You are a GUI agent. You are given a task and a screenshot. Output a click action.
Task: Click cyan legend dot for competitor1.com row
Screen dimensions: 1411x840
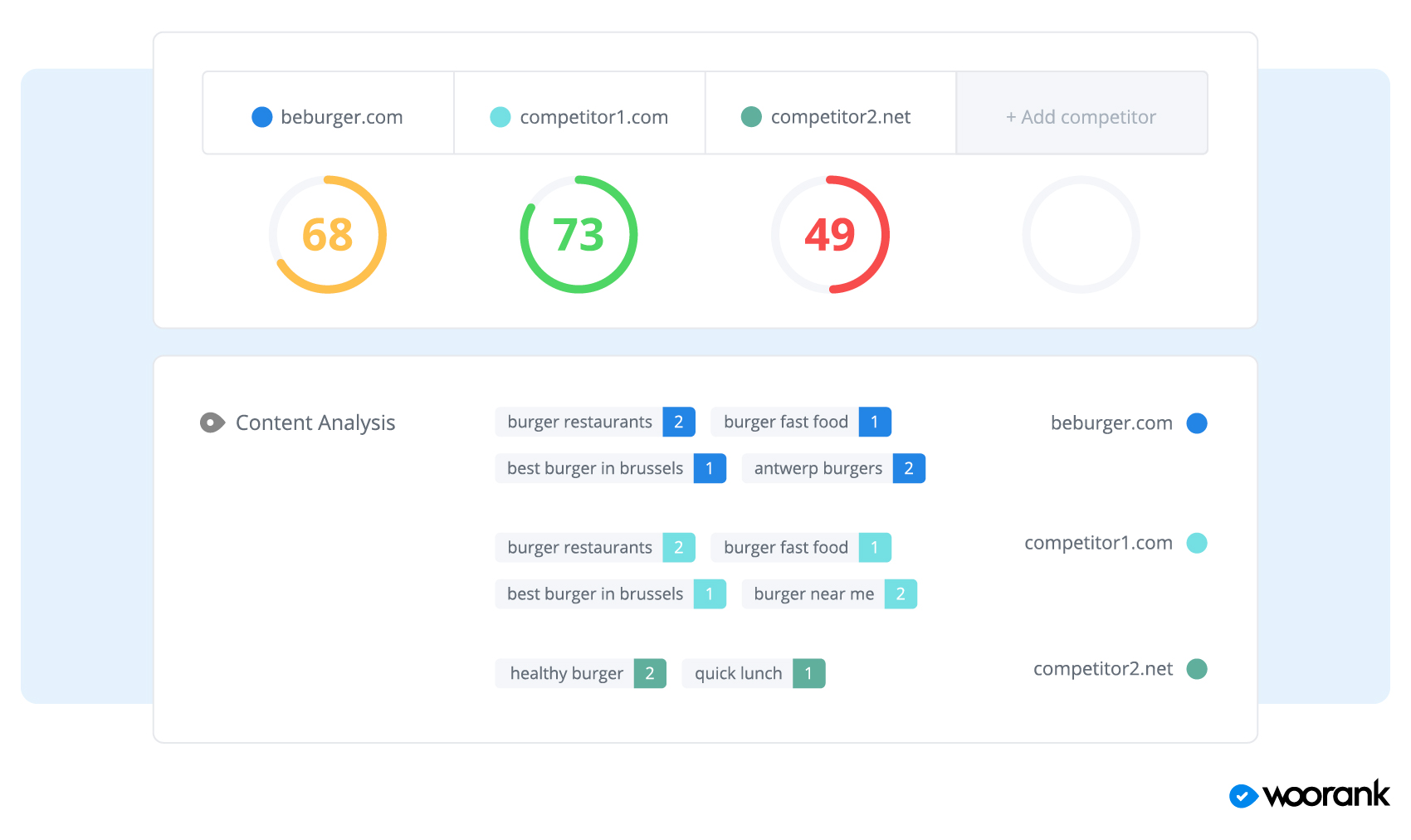[1196, 543]
